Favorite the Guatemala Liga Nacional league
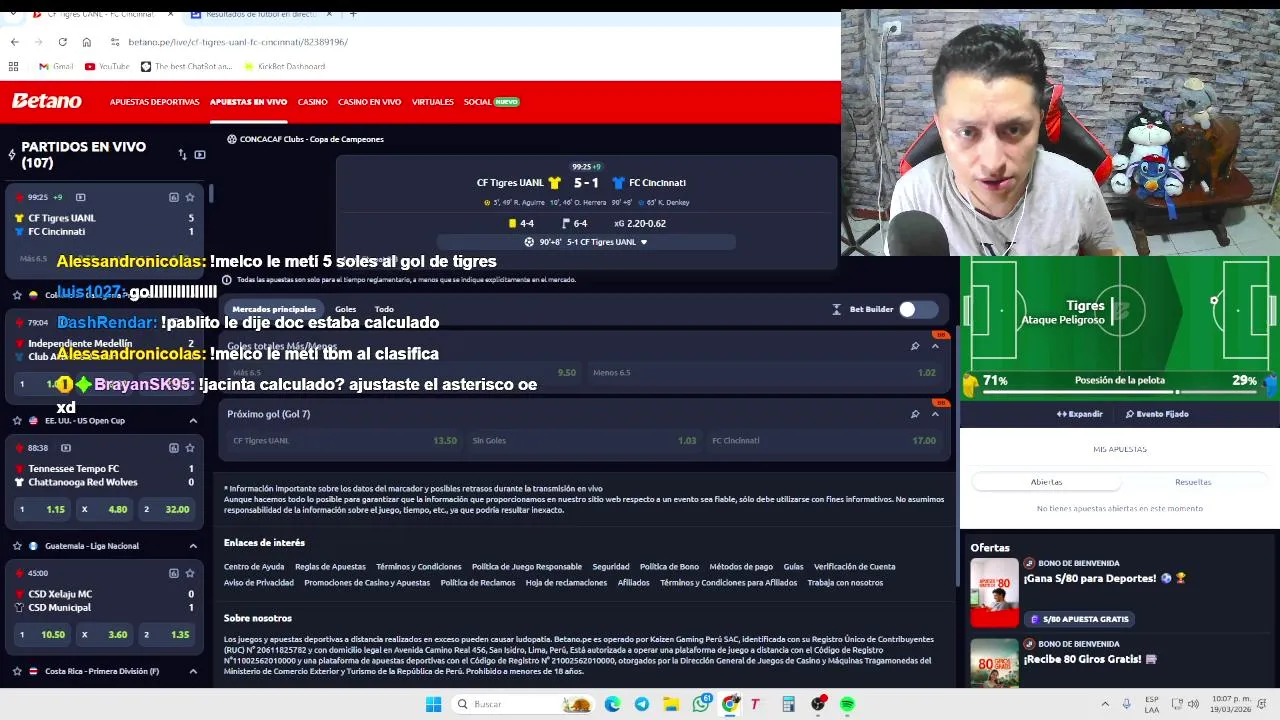This screenshot has width=1280, height=720. [17, 546]
